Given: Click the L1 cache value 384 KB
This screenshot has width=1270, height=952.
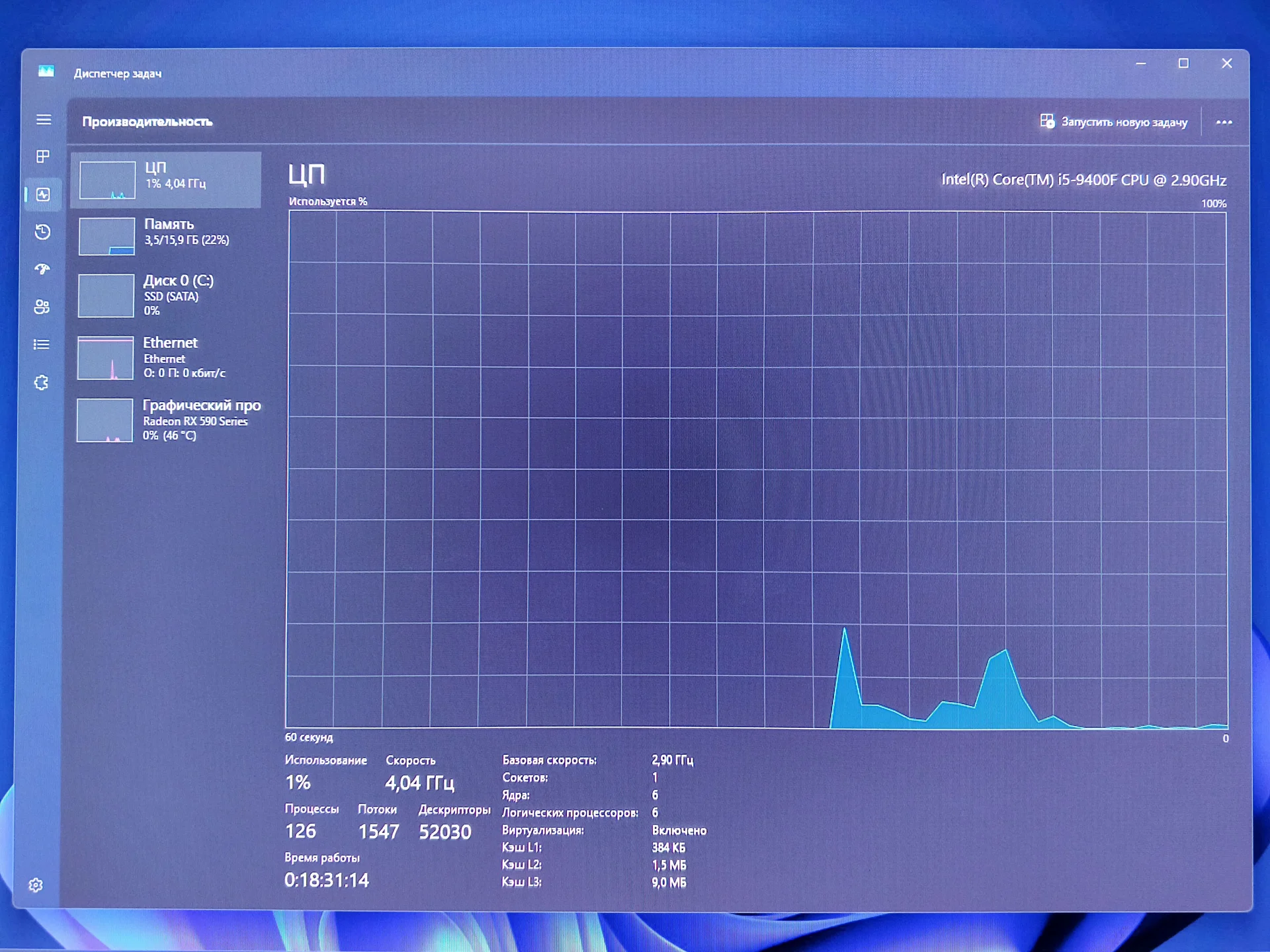Looking at the screenshot, I should click(668, 848).
